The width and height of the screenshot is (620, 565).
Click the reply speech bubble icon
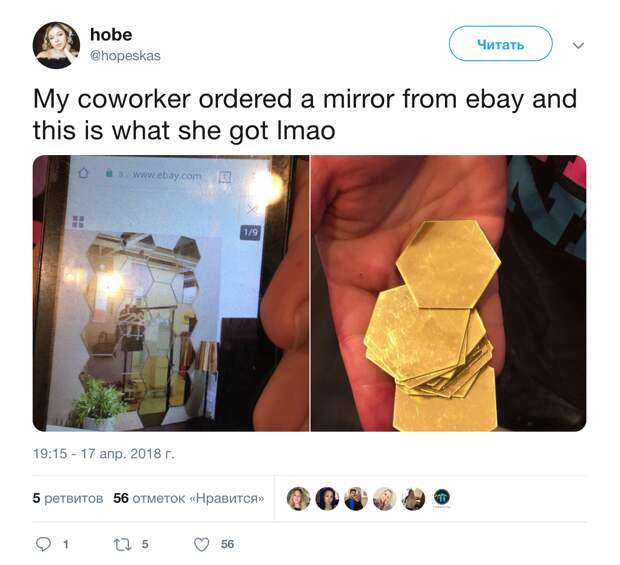(43, 544)
